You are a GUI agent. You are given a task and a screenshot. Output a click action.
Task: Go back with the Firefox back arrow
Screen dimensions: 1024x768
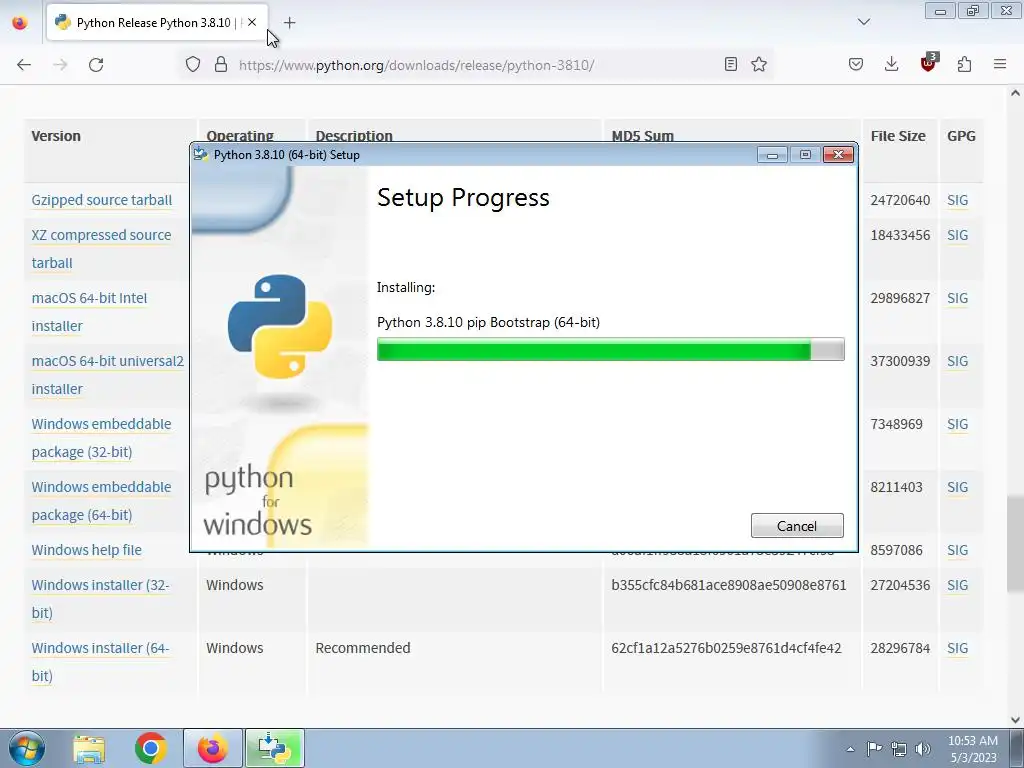[24, 65]
